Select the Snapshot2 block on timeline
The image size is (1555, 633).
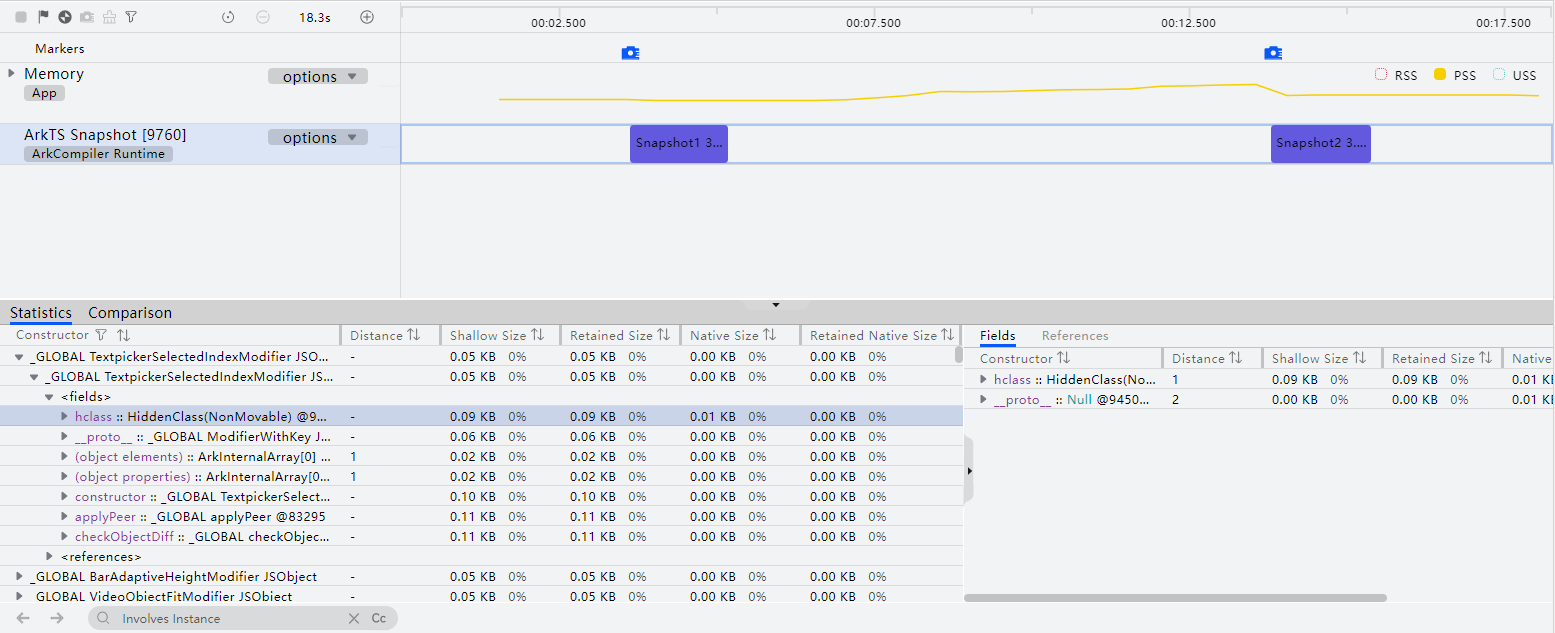pyautogui.click(x=1321, y=143)
